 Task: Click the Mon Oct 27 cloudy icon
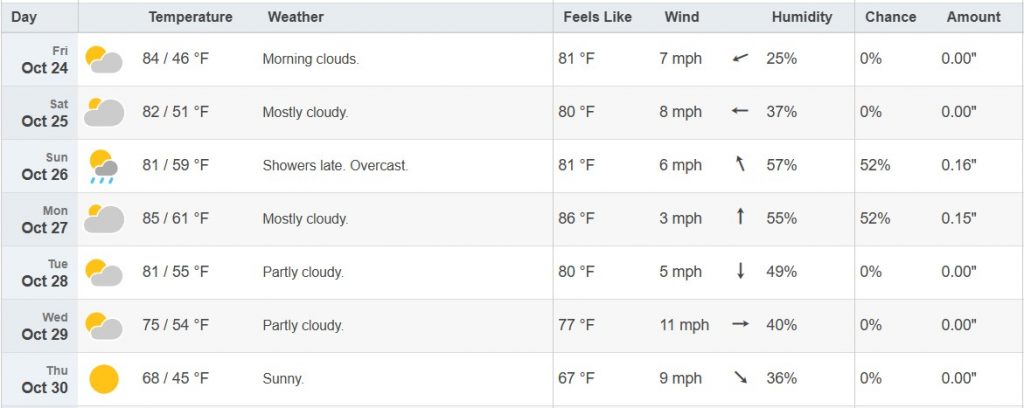[x=103, y=218]
